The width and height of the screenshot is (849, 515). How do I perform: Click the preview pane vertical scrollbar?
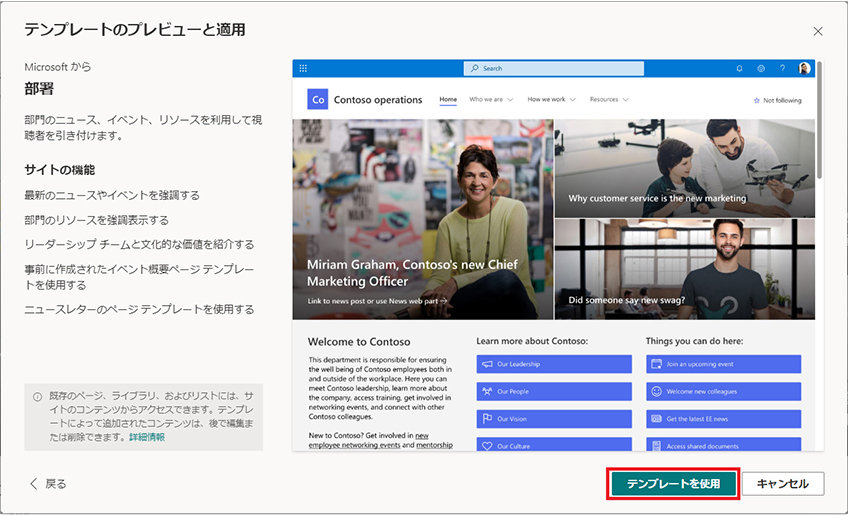(x=820, y=120)
